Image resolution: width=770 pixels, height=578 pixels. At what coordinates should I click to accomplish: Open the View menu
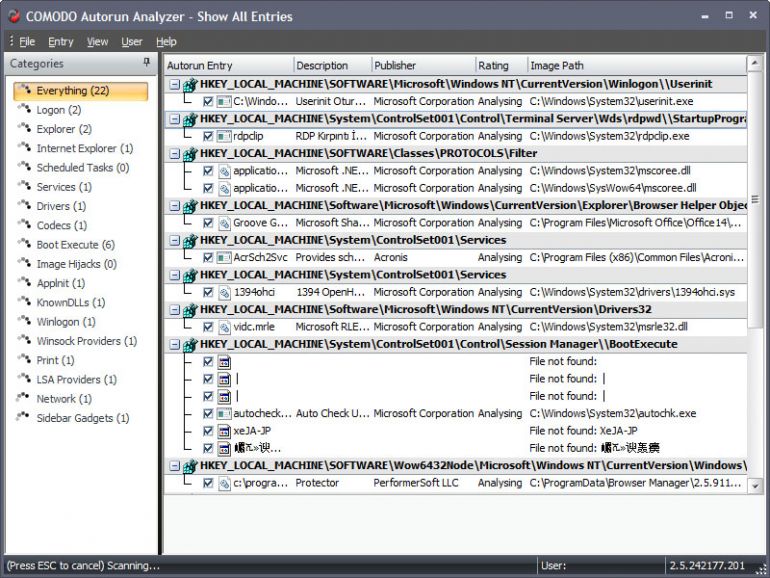tap(97, 42)
